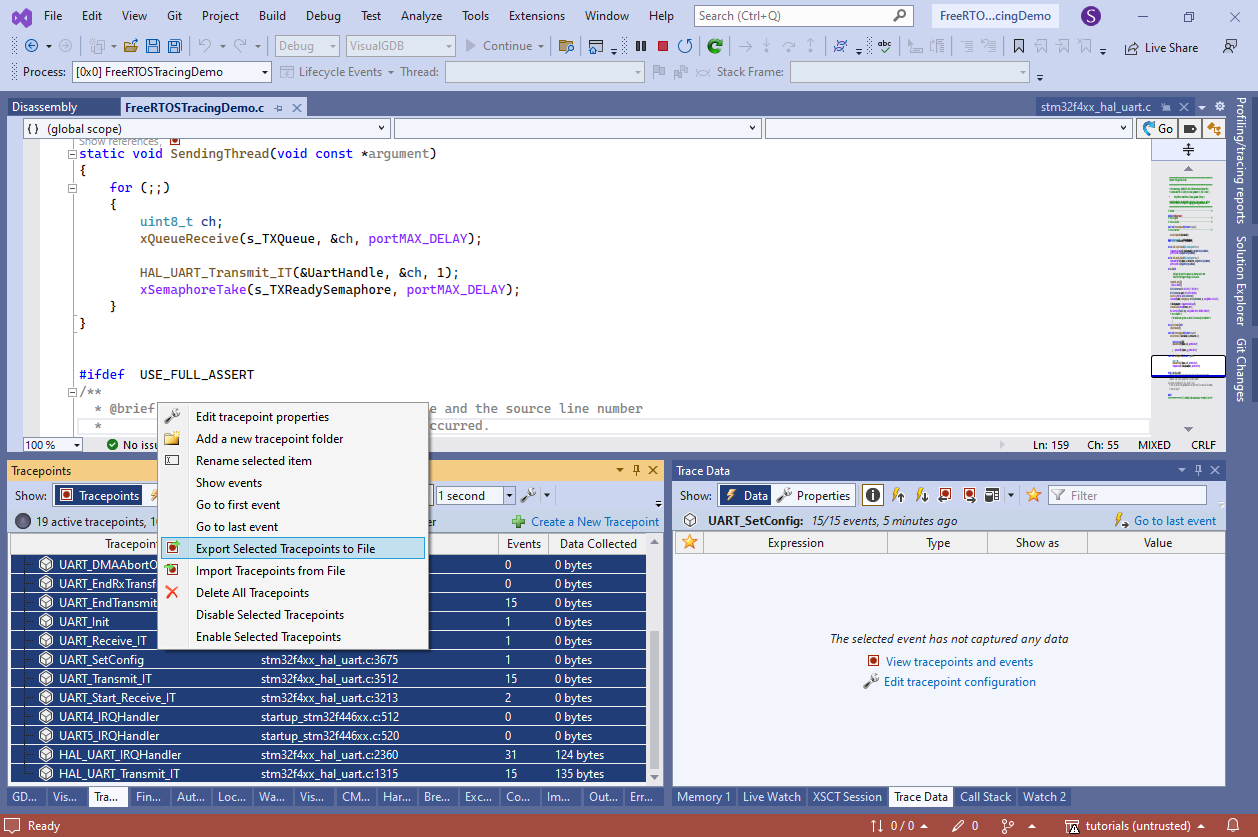Click the split editor handle above minimap

point(1188,149)
